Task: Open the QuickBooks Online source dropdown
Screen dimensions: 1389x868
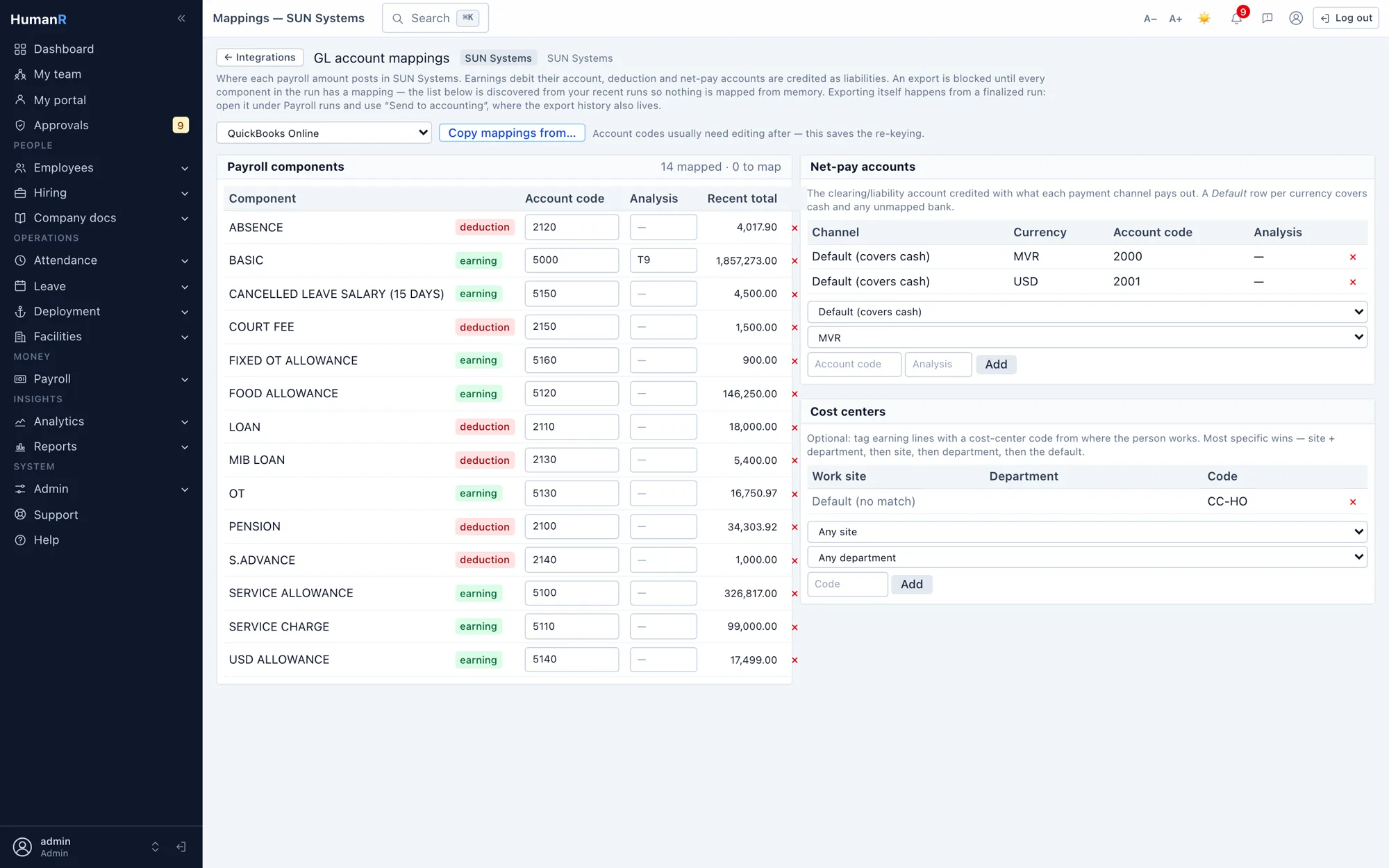Action: click(324, 133)
